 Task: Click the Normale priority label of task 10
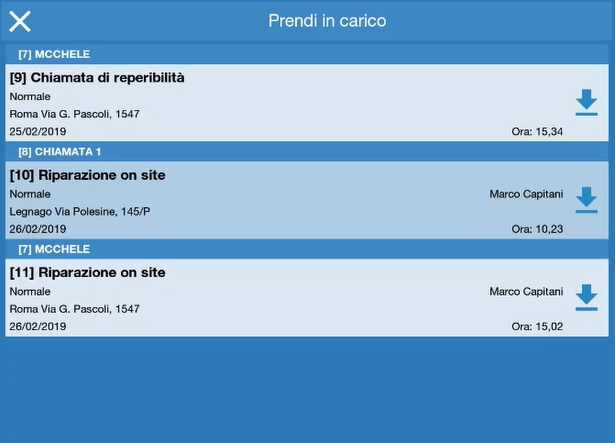30,194
